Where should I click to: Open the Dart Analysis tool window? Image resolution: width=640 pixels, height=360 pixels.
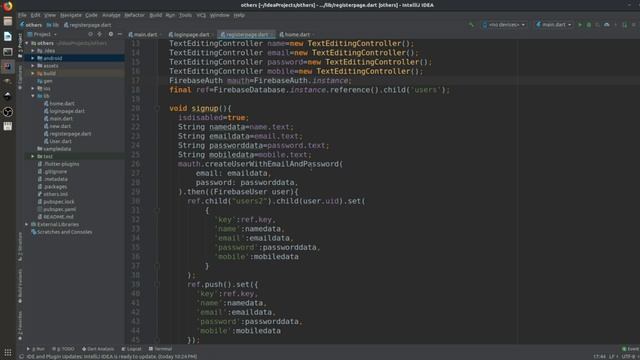98,349
